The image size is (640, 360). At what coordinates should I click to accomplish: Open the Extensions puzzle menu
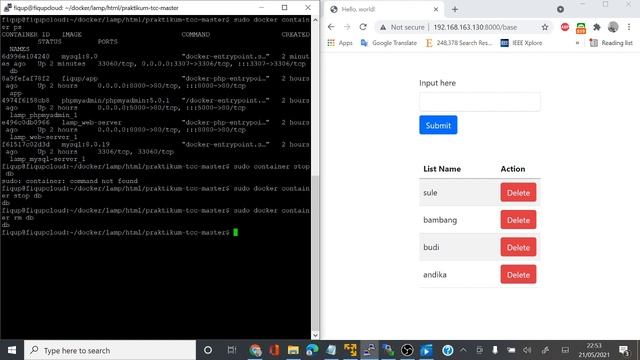pos(597,27)
